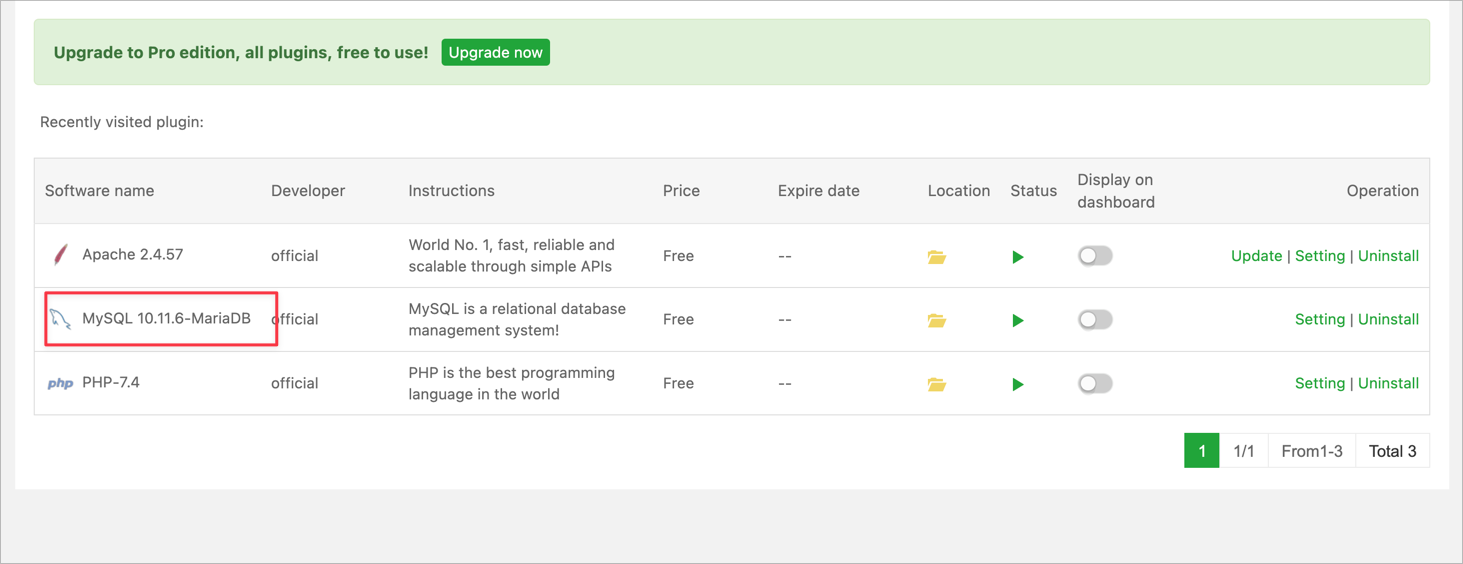Open MySQL install location folder icon
1463x564 pixels.
tap(936, 321)
